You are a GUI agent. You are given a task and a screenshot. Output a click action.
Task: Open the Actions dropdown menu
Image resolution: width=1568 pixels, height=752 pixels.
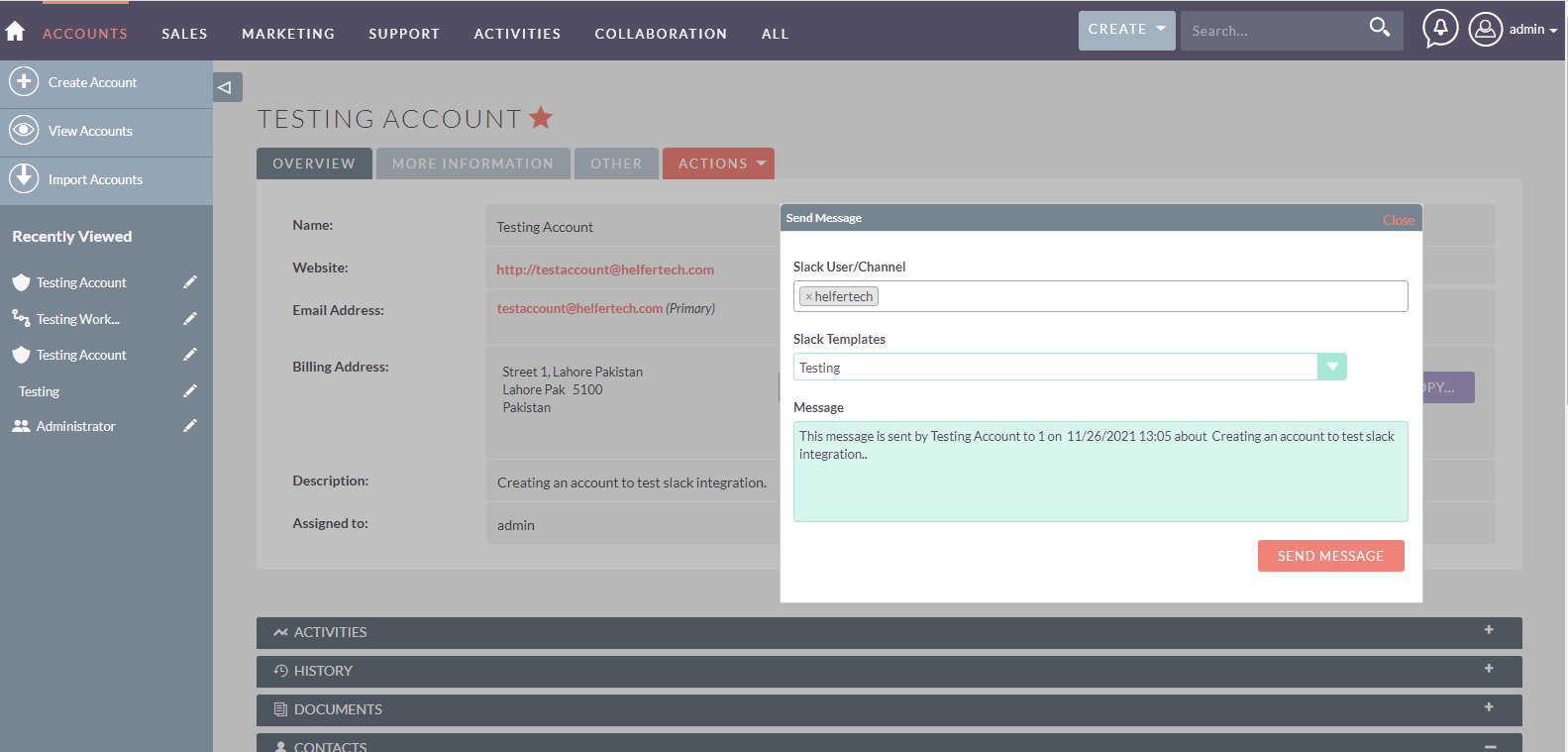pos(719,163)
